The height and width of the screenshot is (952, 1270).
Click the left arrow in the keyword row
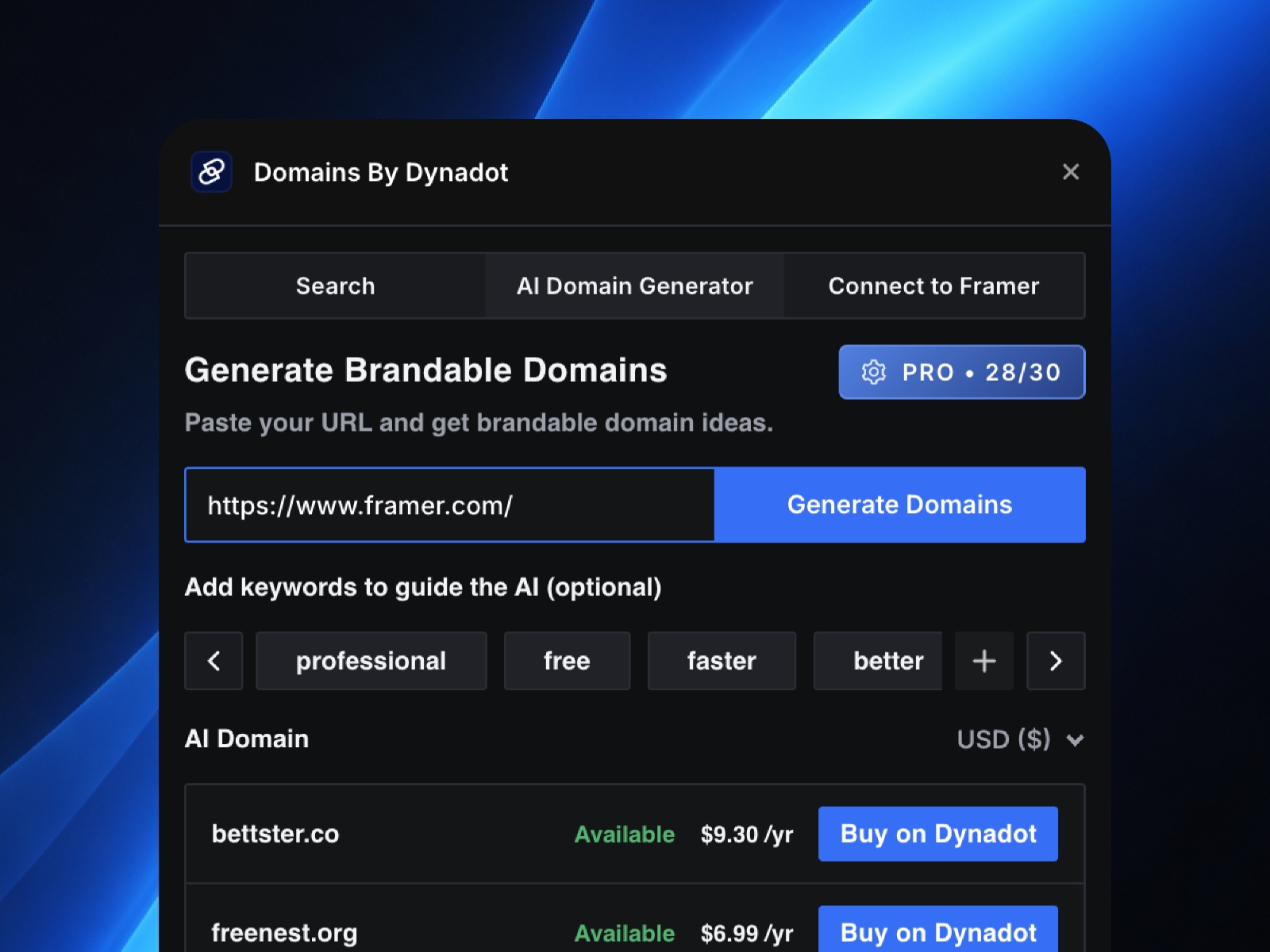point(214,661)
